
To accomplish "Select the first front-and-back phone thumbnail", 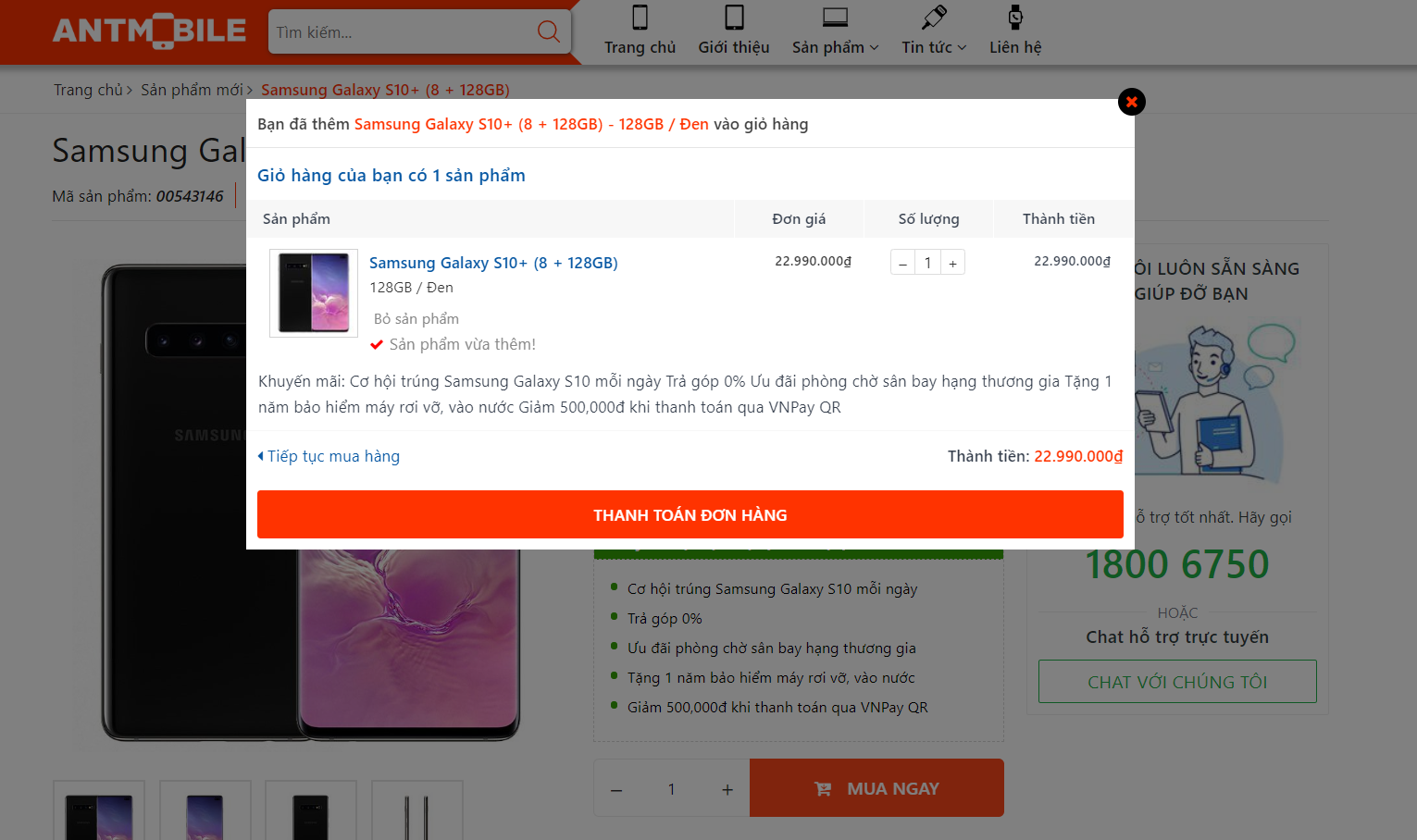I will click(x=99, y=810).
